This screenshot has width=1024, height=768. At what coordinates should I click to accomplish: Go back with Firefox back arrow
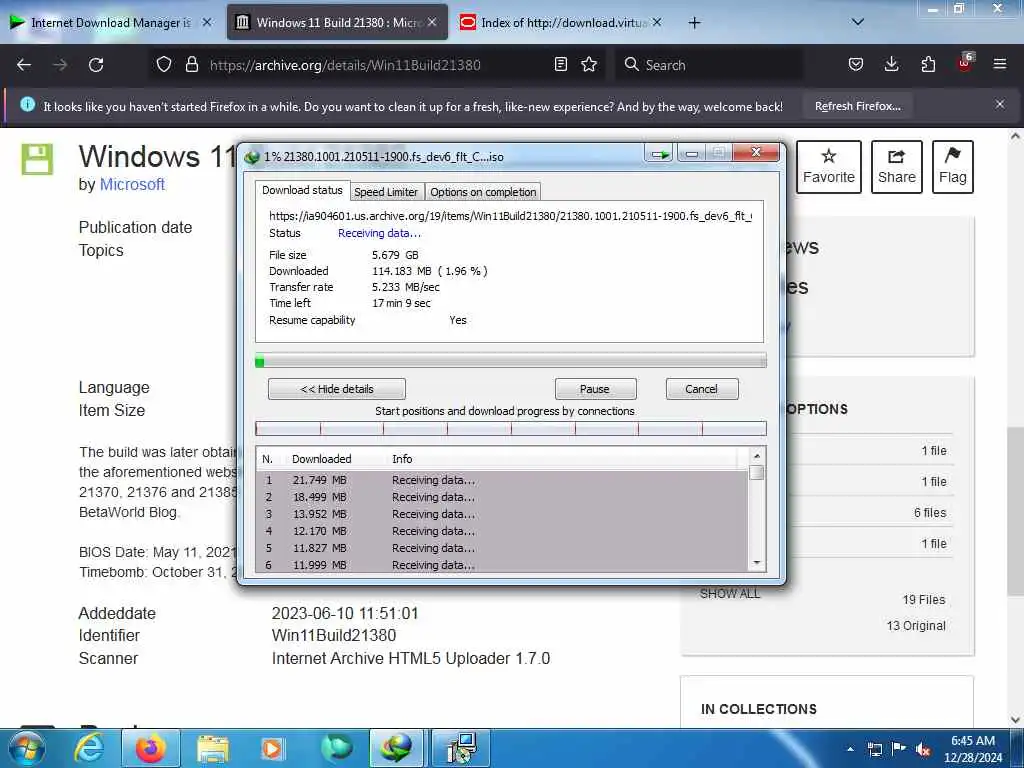click(24, 65)
